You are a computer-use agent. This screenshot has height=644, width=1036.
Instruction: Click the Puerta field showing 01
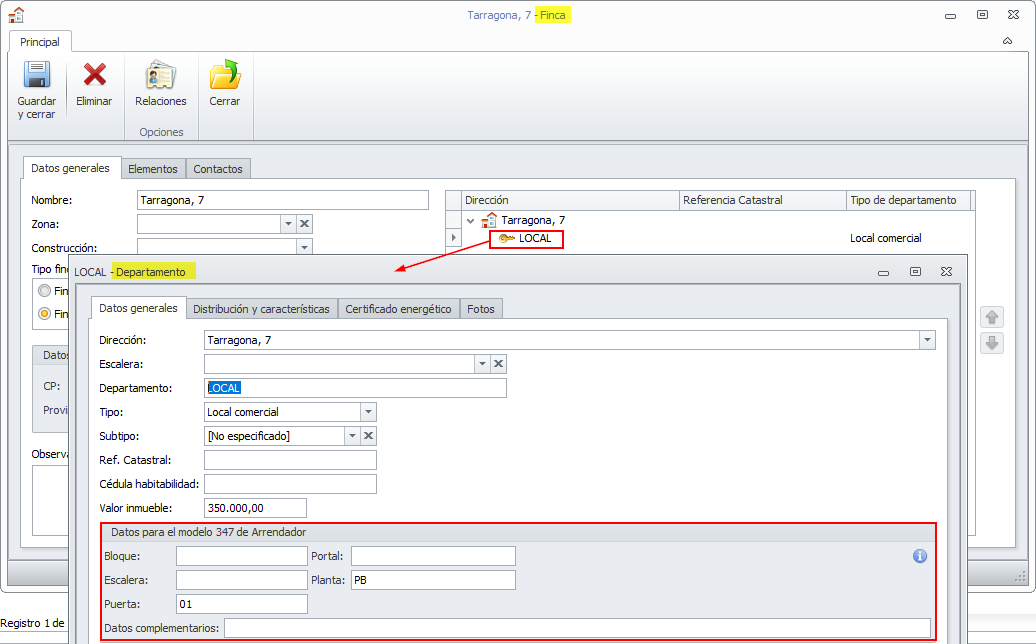point(242,604)
